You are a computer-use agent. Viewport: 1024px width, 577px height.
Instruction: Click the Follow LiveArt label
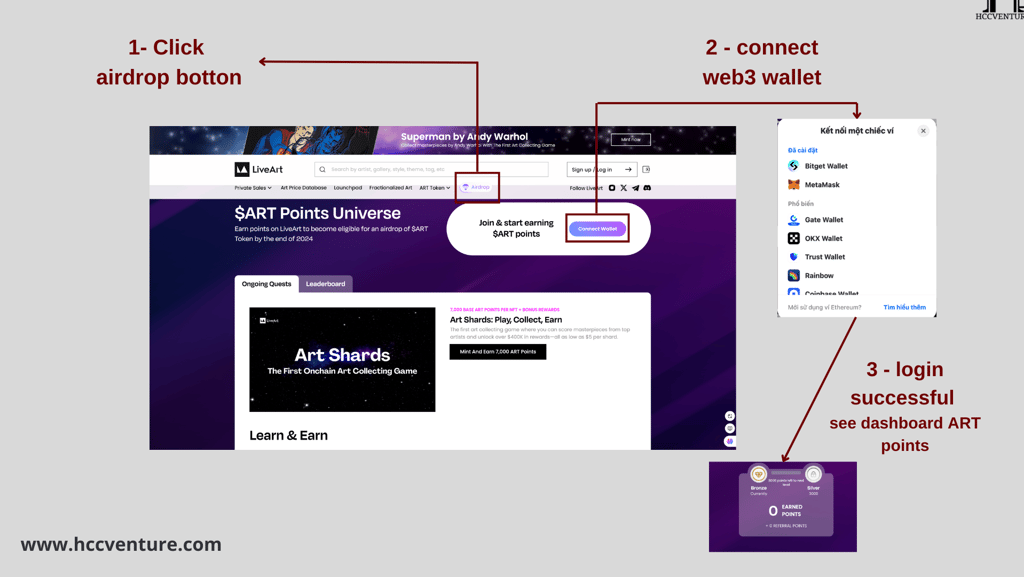(x=586, y=189)
